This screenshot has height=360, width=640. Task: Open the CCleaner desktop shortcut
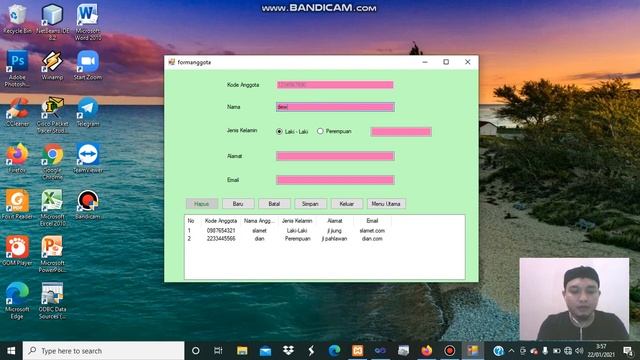click(x=17, y=112)
